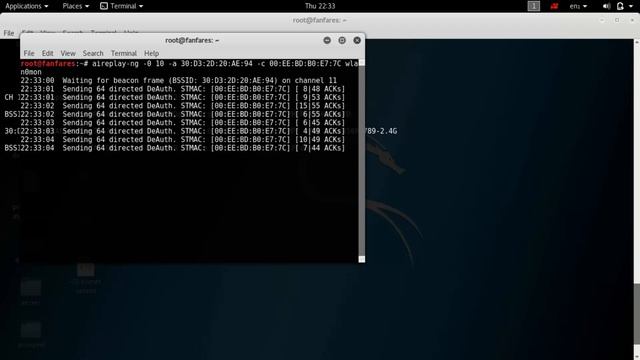Image resolution: width=640 pixels, height=360 pixels.
Task: Open Terminal menu in front terminal
Action: point(124,53)
